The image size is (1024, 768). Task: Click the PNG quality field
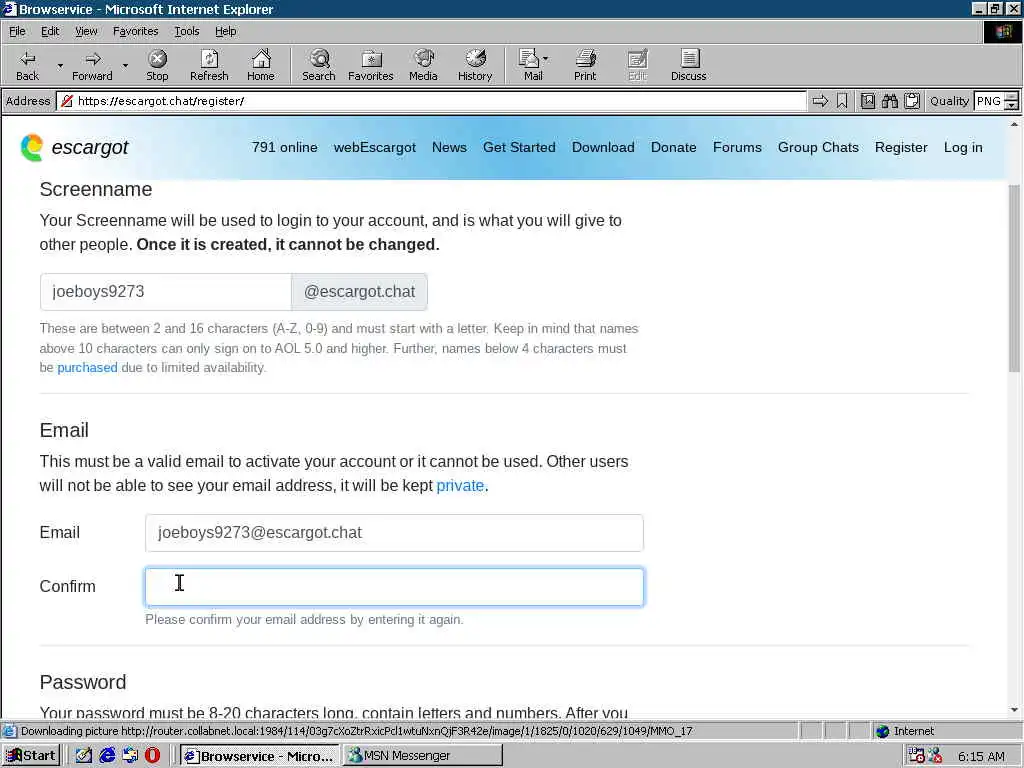tap(989, 101)
